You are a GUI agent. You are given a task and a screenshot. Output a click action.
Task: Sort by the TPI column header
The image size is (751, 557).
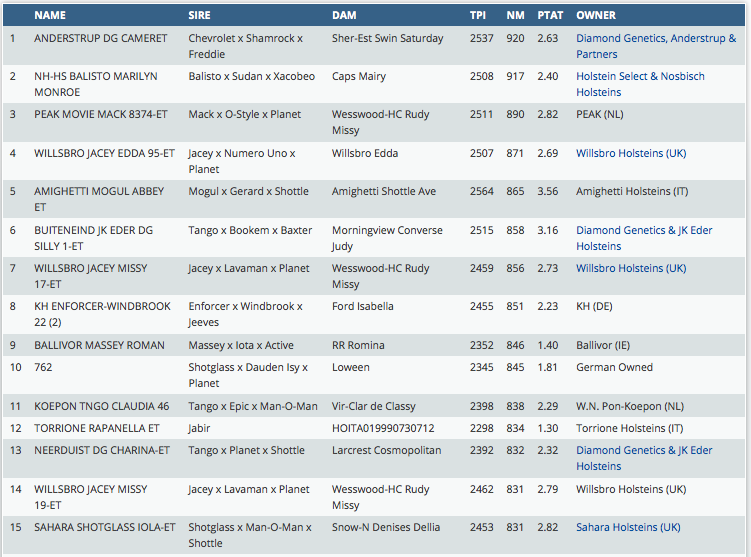tap(478, 15)
